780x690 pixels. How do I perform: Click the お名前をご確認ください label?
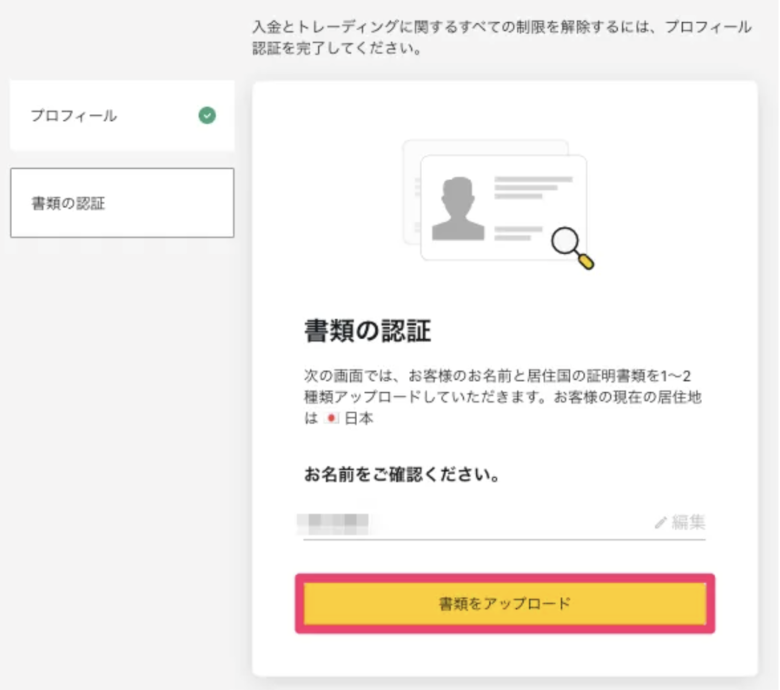pyautogui.click(x=402, y=474)
